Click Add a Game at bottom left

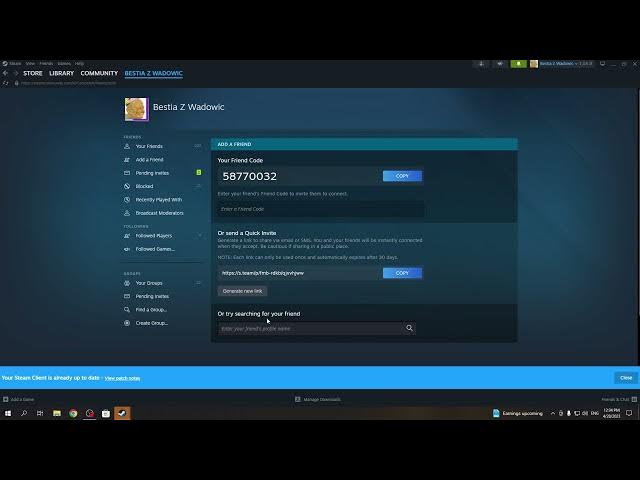click(x=19, y=400)
